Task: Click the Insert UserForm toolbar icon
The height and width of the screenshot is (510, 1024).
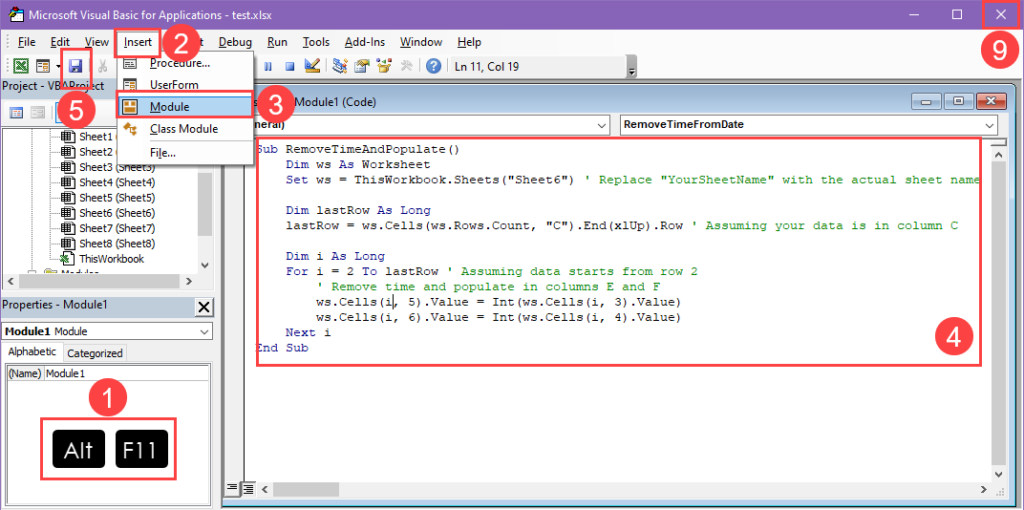Action: (x=42, y=66)
